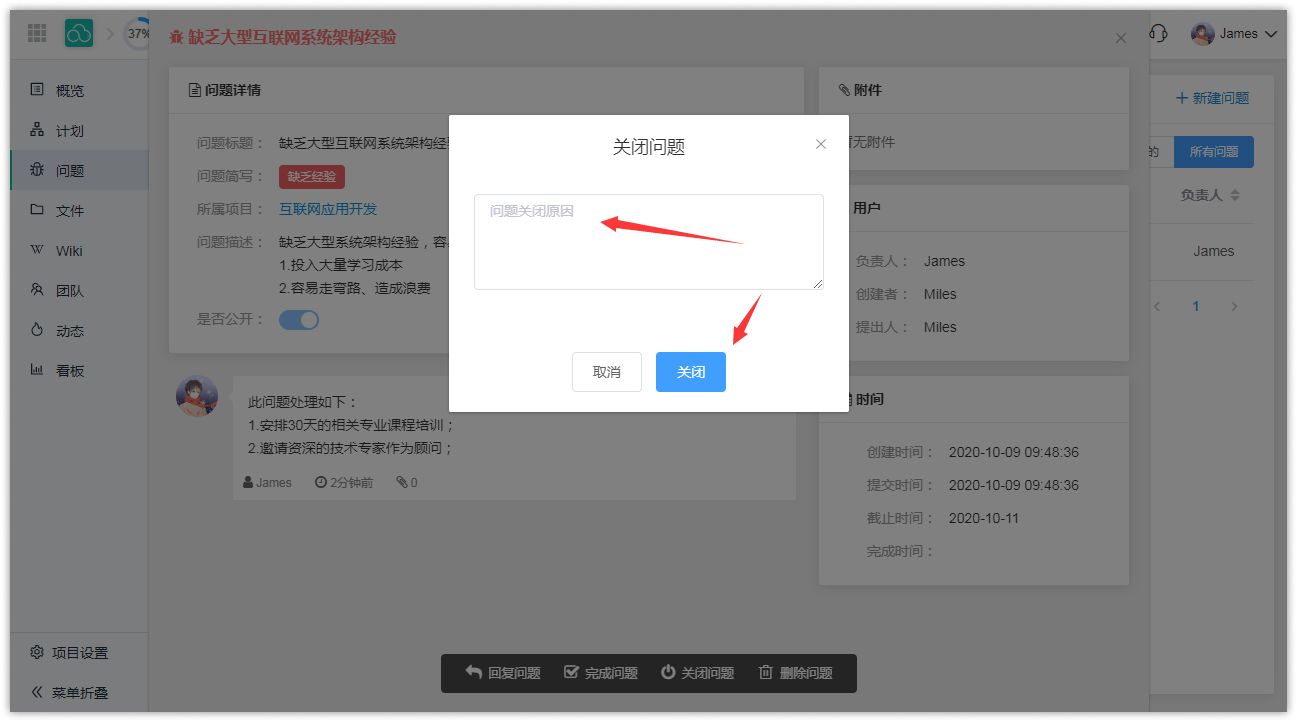Open 项目设置 project settings
1297x722 pixels.
click(x=79, y=653)
